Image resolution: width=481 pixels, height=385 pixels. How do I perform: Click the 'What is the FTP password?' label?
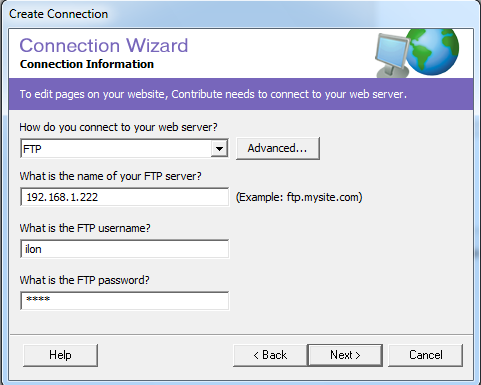point(84,280)
